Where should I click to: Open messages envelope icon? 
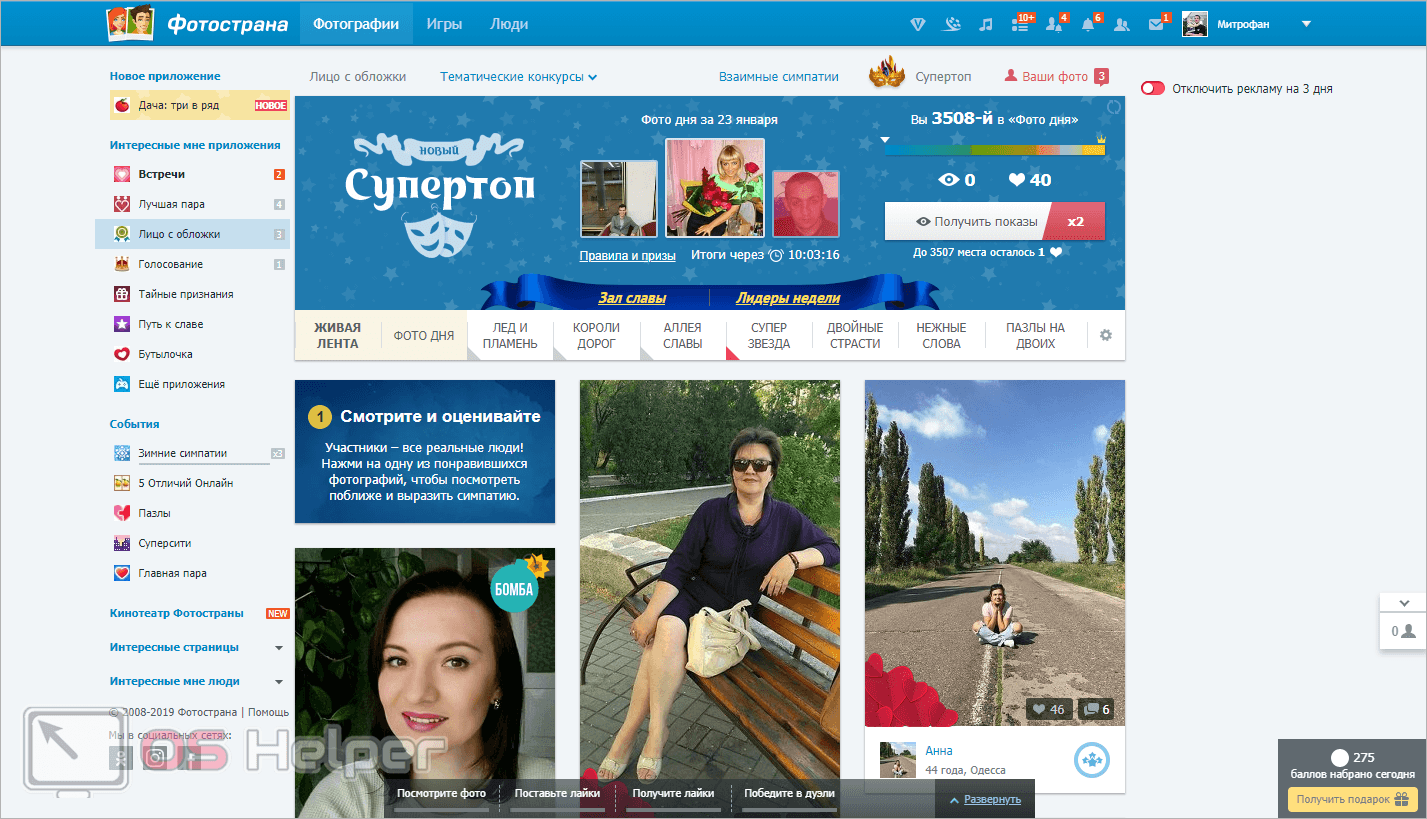click(1157, 24)
